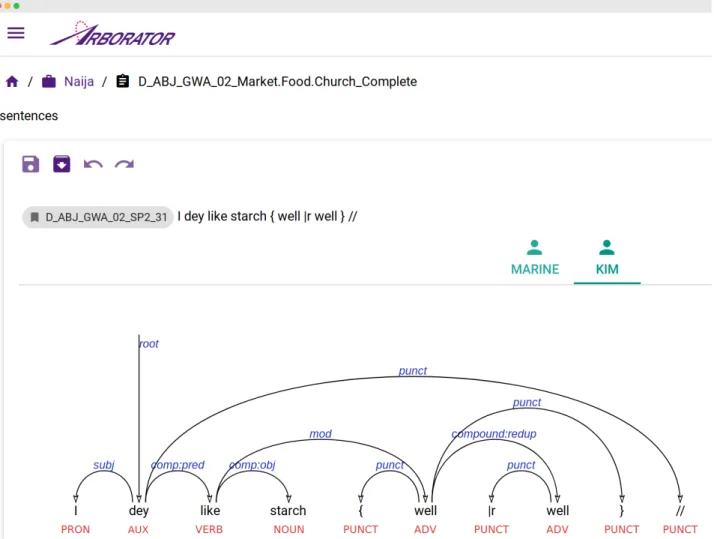Click the bookmark icon in sentence chip
Image resolution: width=714 pixels, height=539 pixels.
pyautogui.click(x=34, y=217)
